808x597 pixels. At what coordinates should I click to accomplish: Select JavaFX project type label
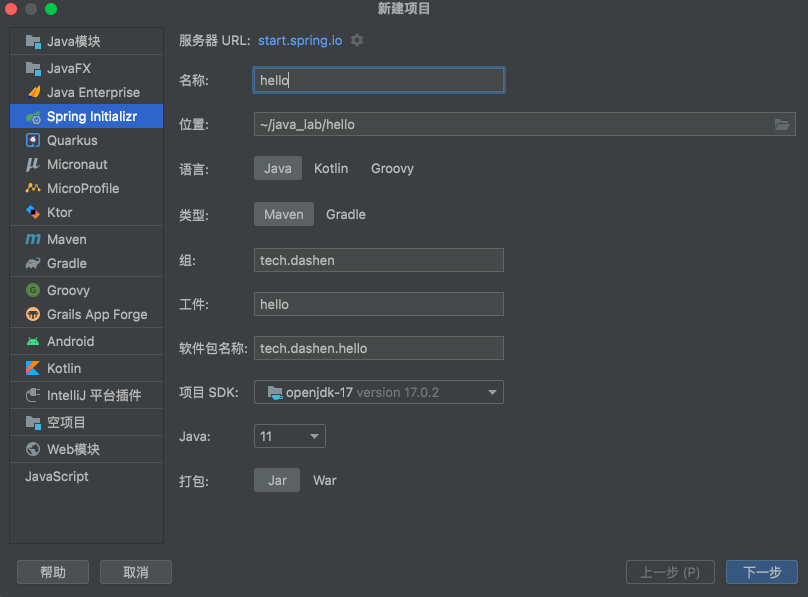click(x=69, y=69)
